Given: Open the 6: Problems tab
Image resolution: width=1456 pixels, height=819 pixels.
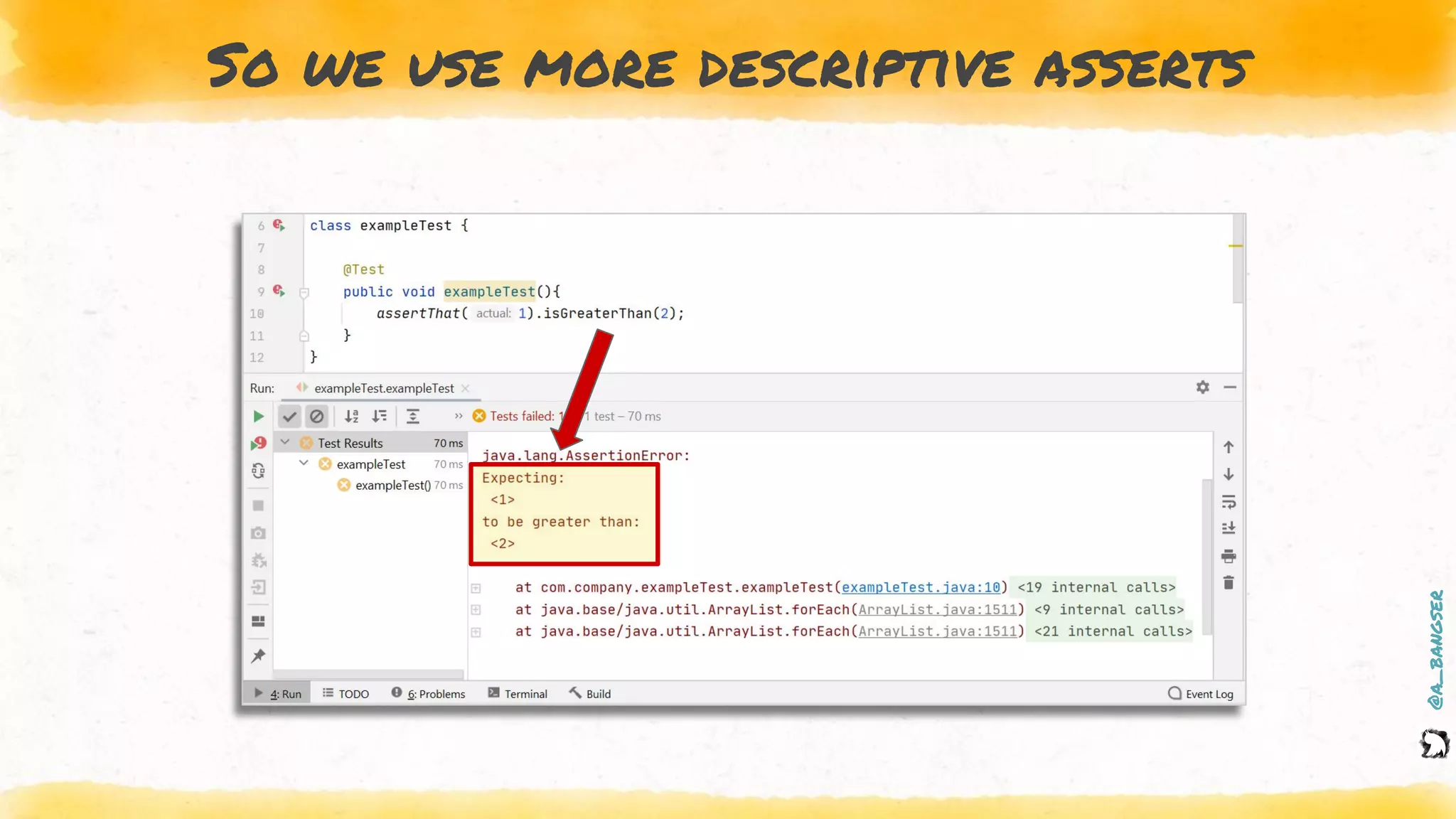Looking at the screenshot, I should 429,694.
